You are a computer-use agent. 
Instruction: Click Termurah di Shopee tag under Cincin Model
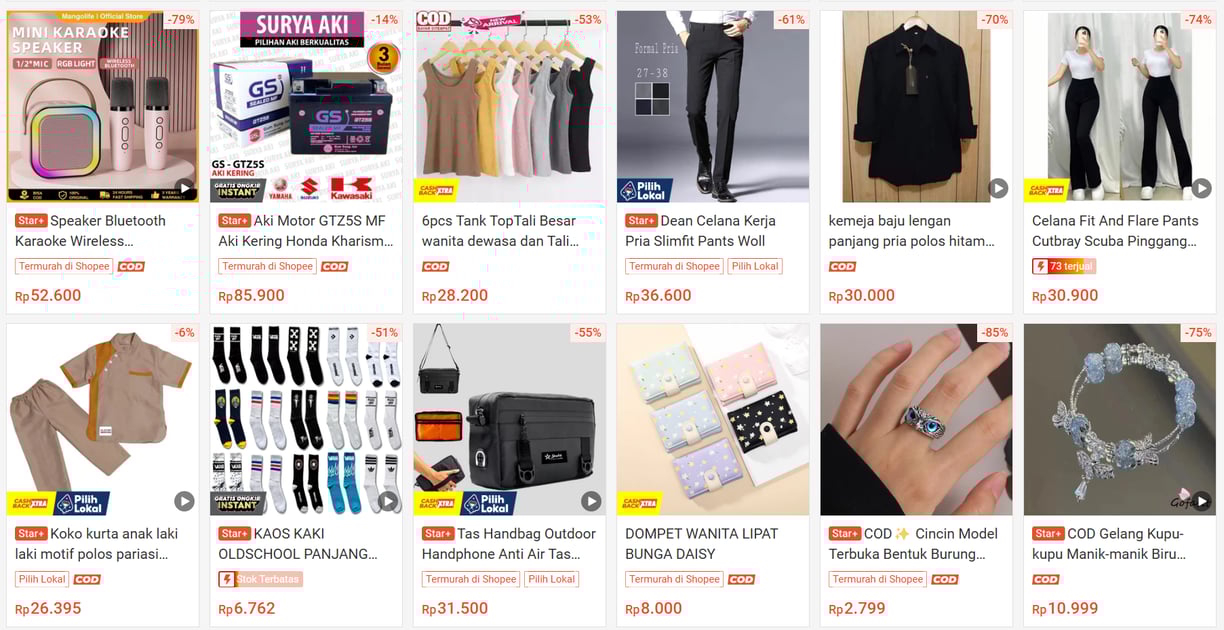tap(877, 579)
